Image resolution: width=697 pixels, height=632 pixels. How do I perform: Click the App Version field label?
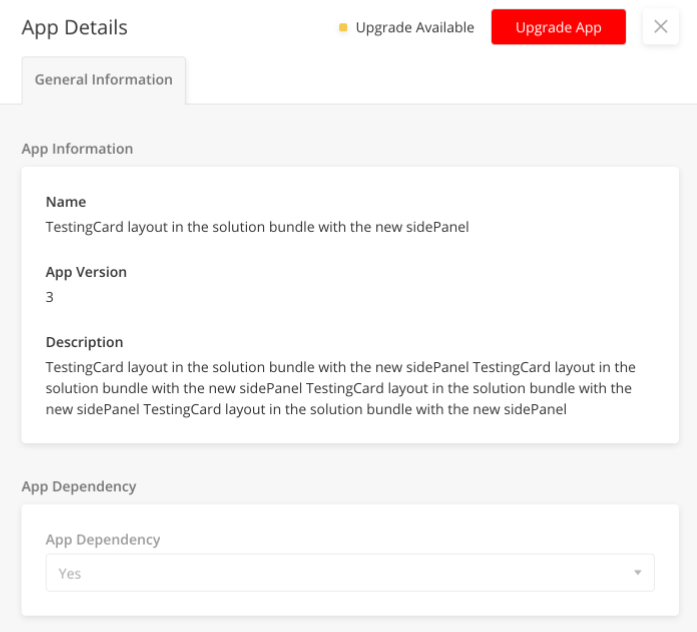[x=86, y=272]
